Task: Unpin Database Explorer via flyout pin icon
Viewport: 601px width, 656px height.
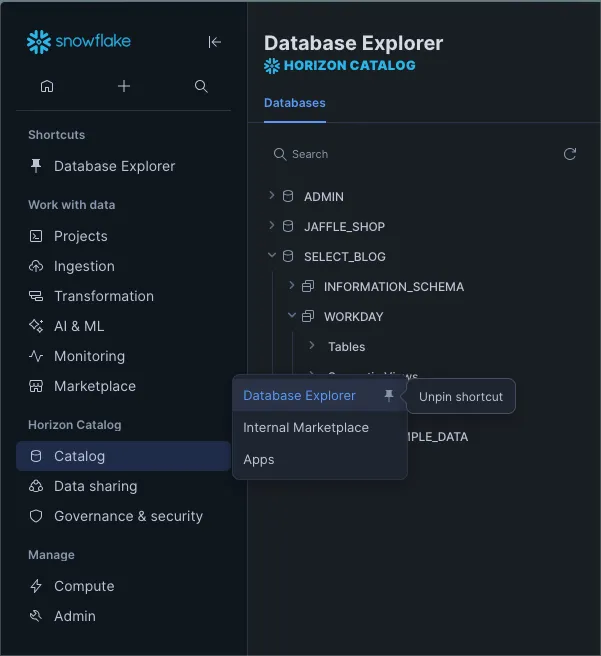Action: (x=389, y=395)
